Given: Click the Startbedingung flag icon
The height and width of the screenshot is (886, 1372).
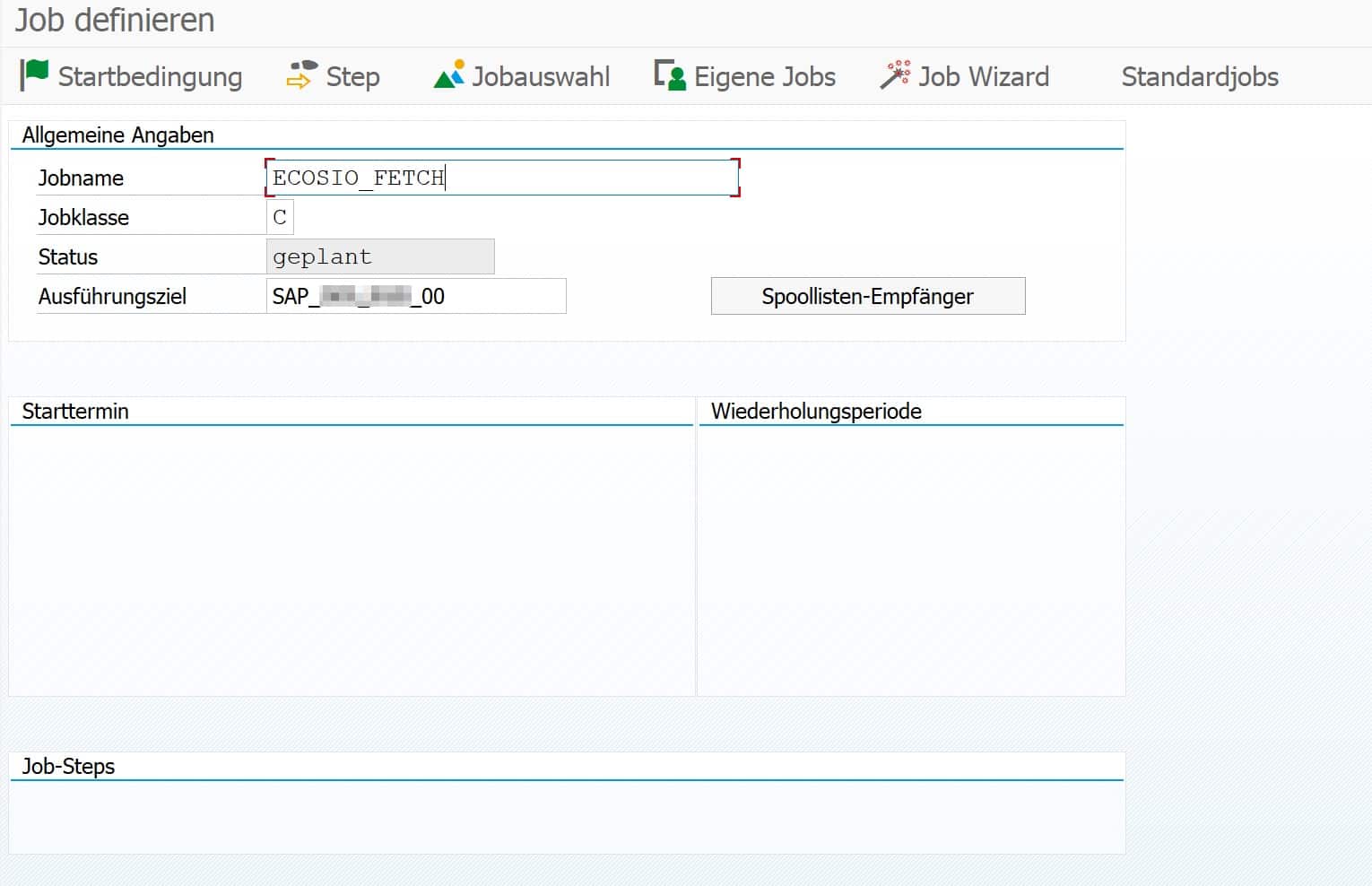Looking at the screenshot, I should click(x=35, y=74).
